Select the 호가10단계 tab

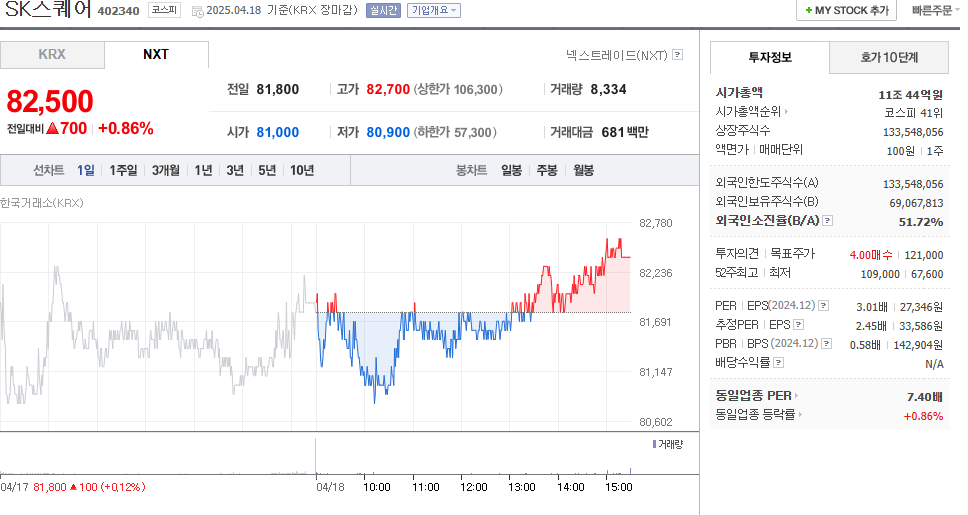point(889,57)
